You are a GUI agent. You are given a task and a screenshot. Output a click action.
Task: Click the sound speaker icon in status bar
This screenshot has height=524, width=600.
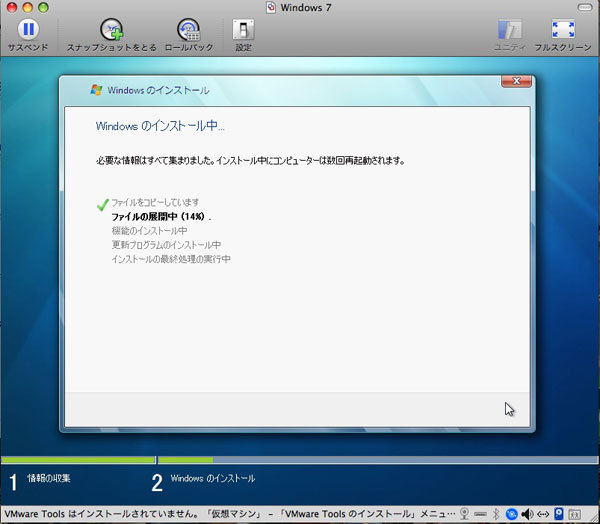527,514
